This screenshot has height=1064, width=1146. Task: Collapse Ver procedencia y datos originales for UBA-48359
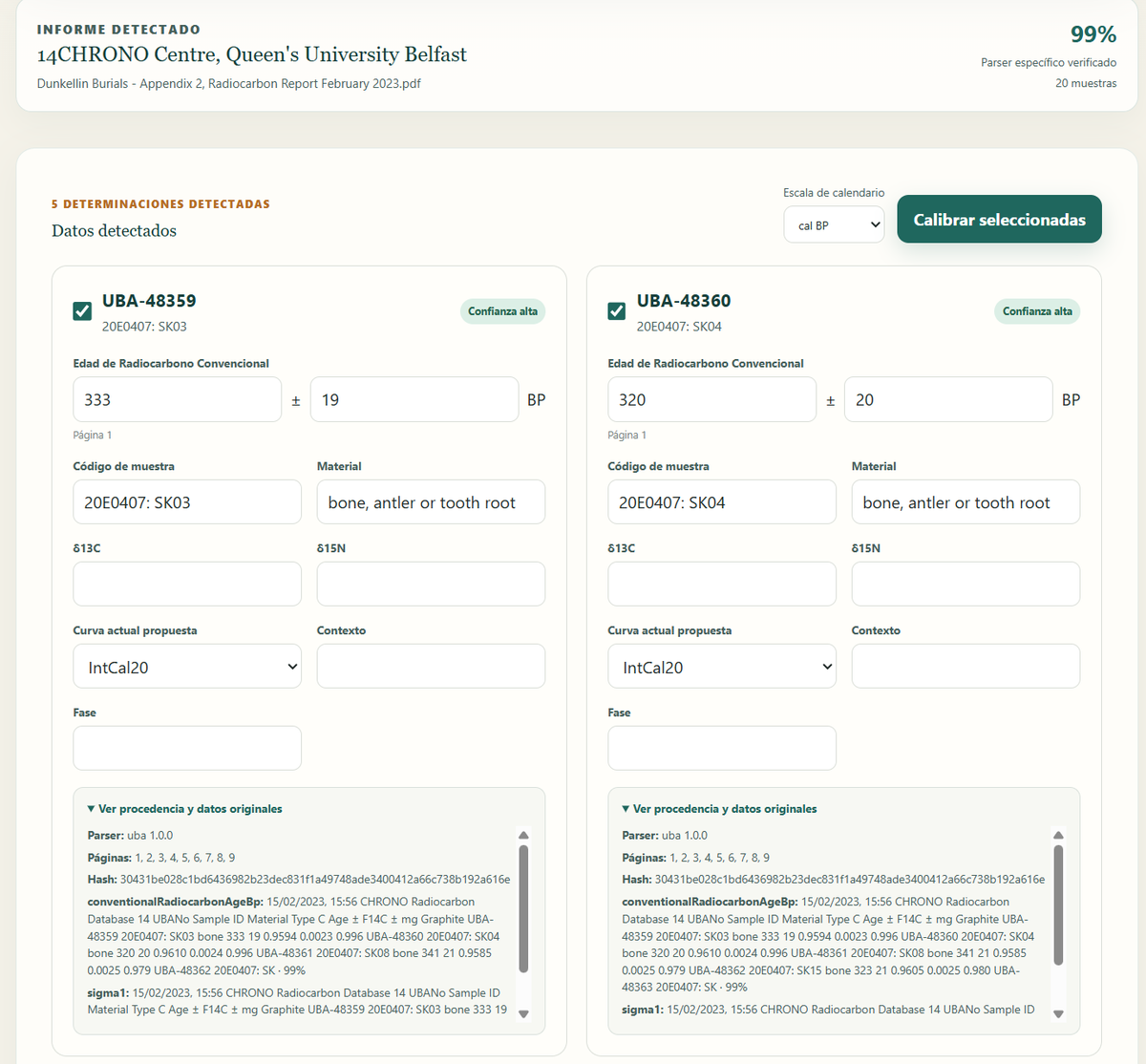click(x=185, y=809)
